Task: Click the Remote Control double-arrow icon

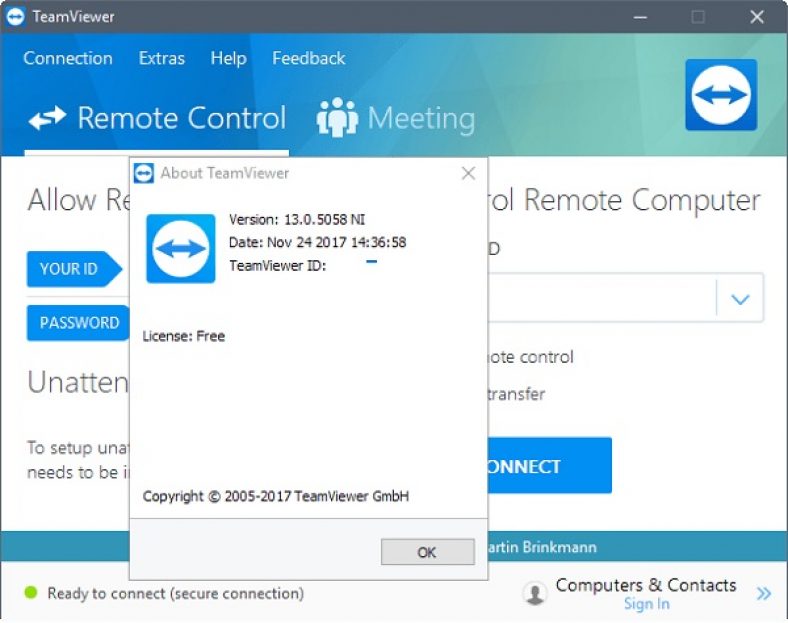Action: tap(47, 118)
